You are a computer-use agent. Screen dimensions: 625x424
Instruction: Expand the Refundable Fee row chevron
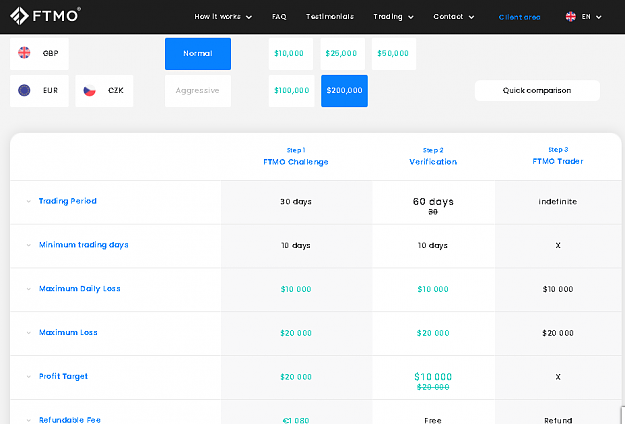point(29,420)
